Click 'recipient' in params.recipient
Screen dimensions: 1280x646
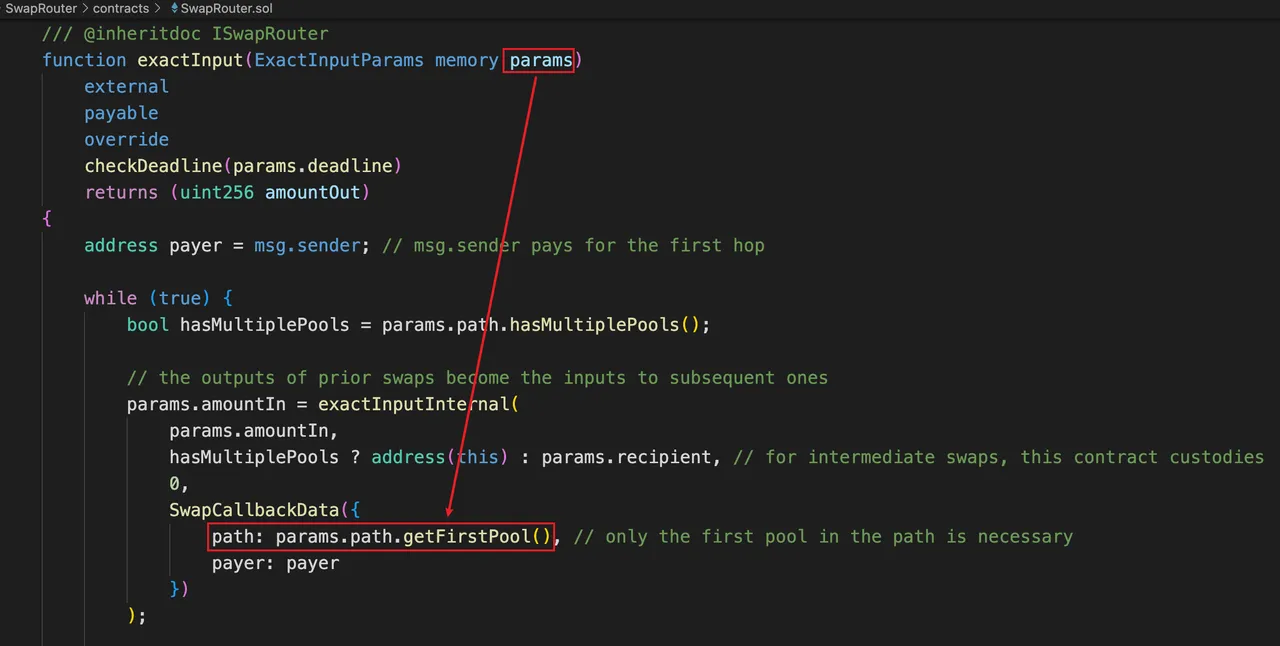point(663,457)
